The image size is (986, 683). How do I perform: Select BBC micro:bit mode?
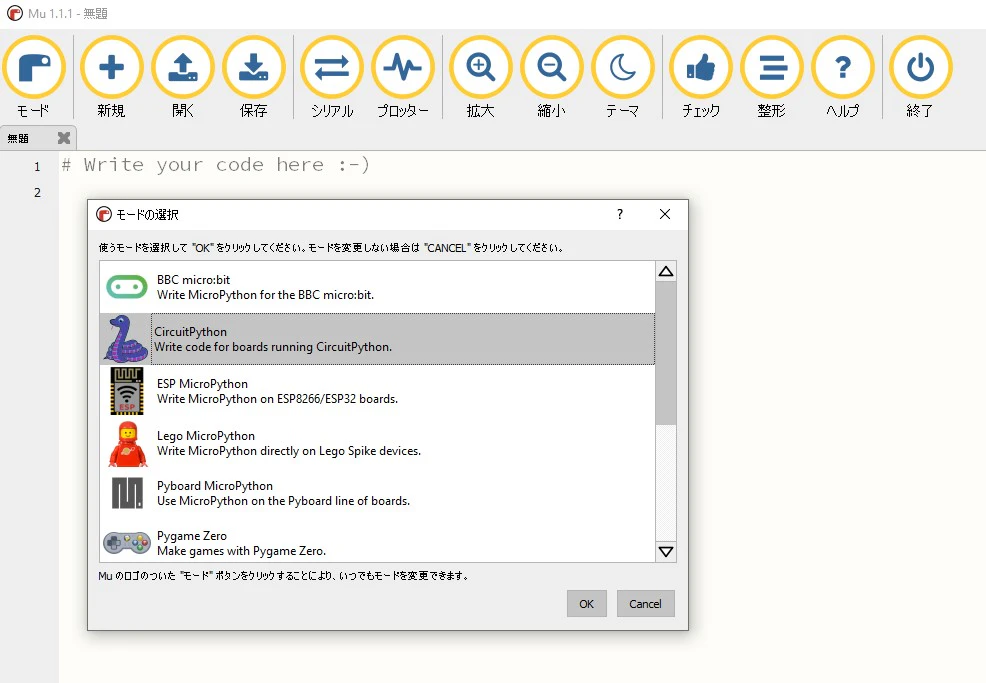click(377, 287)
